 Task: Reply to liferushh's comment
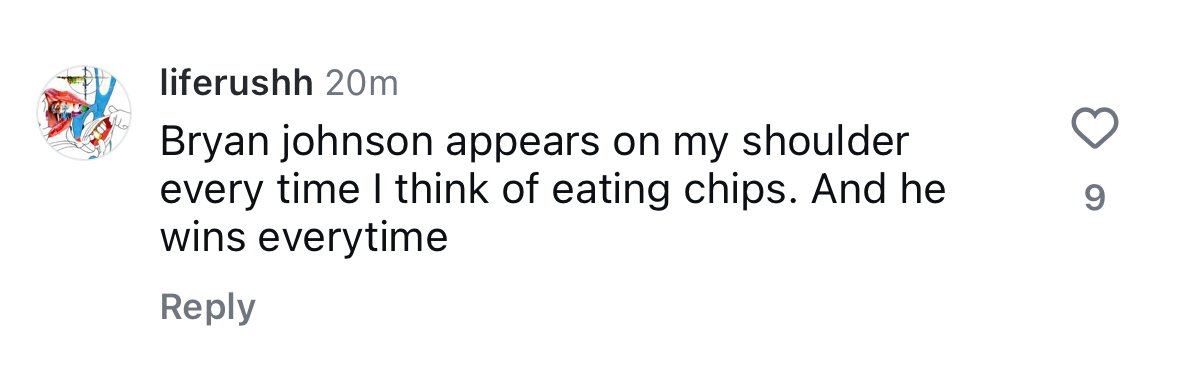(208, 308)
